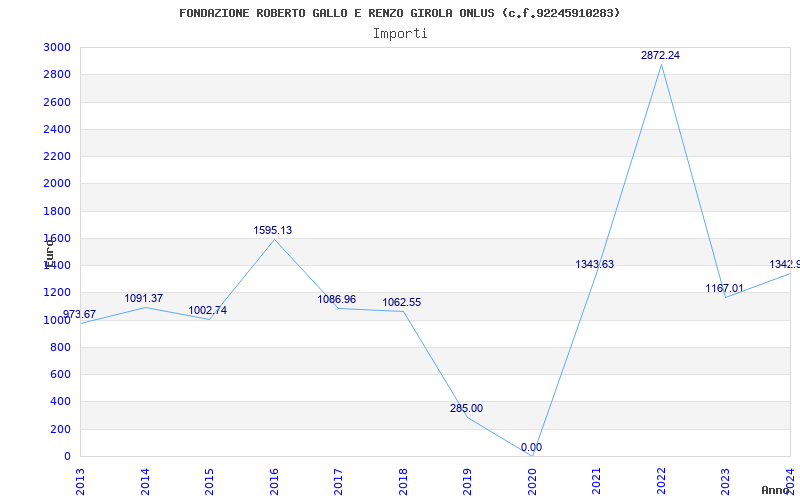800x500 pixels.
Task: Click the y-axis value 2200
Action: [x=57, y=156]
